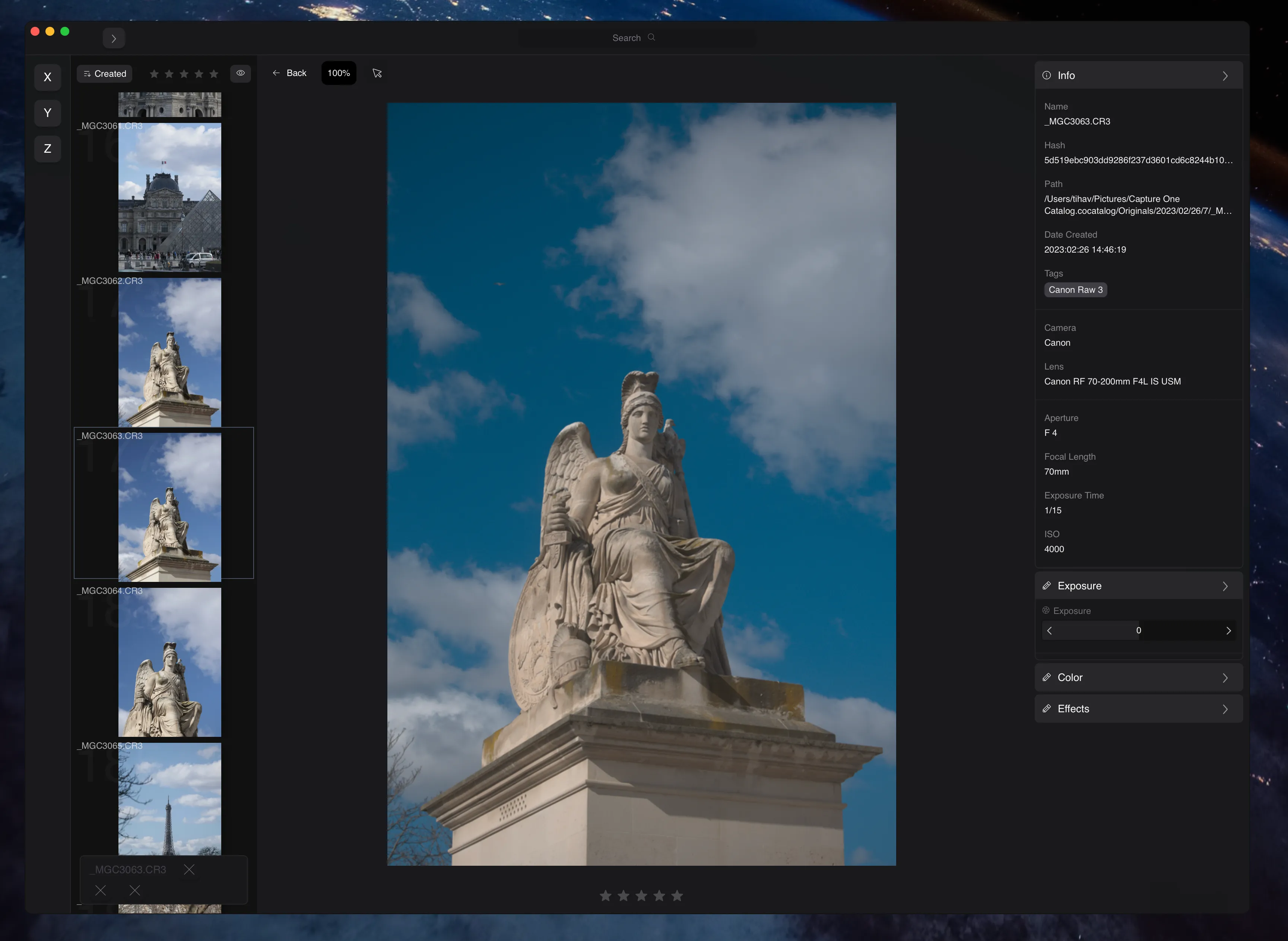
Task: Click the pencil icon in the Effects header
Action: (1047, 709)
